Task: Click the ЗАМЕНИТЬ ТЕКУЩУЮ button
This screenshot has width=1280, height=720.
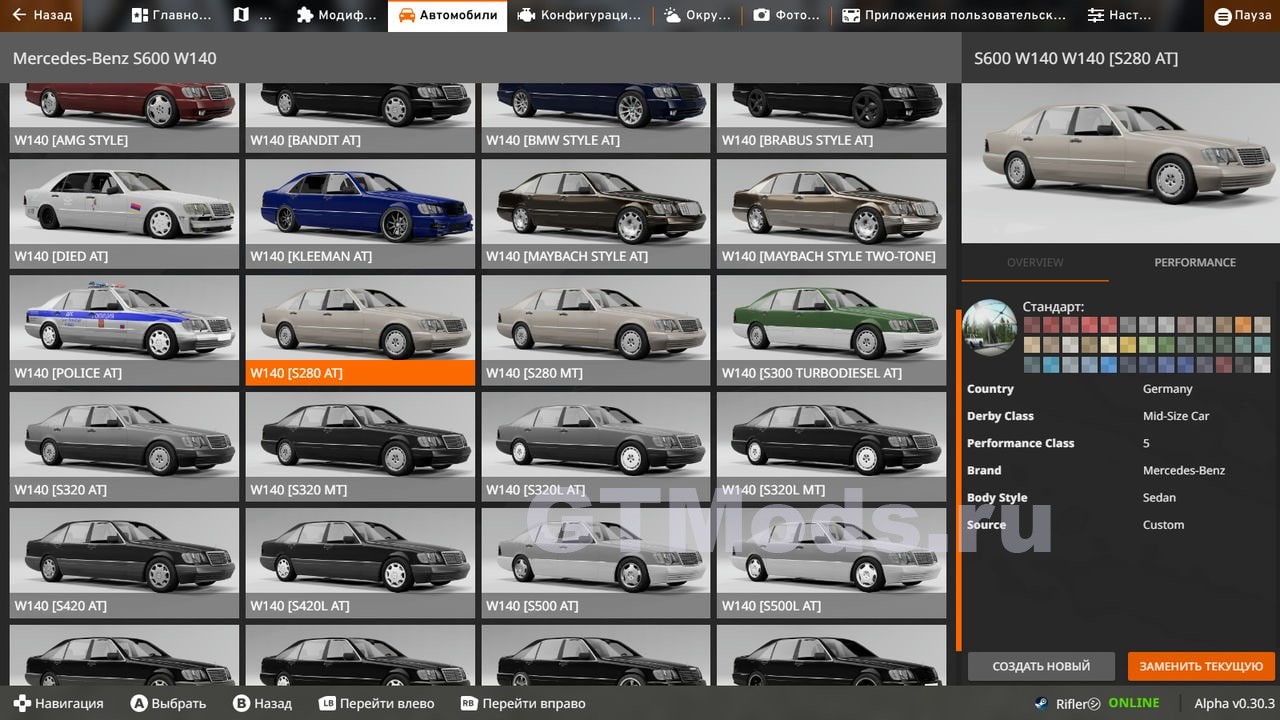Action: click(x=1201, y=666)
